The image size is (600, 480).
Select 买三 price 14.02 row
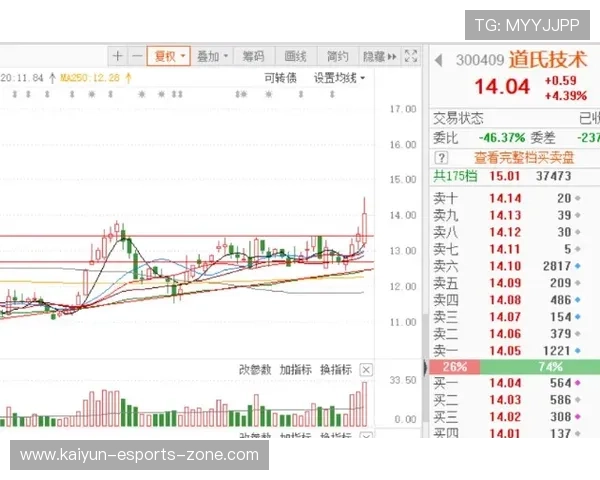pyautogui.click(x=515, y=416)
